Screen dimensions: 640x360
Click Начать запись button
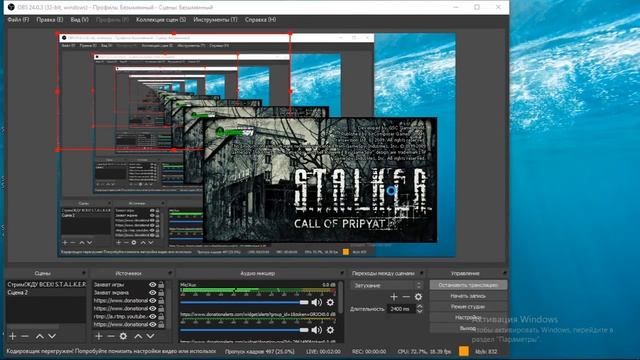(x=468, y=296)
